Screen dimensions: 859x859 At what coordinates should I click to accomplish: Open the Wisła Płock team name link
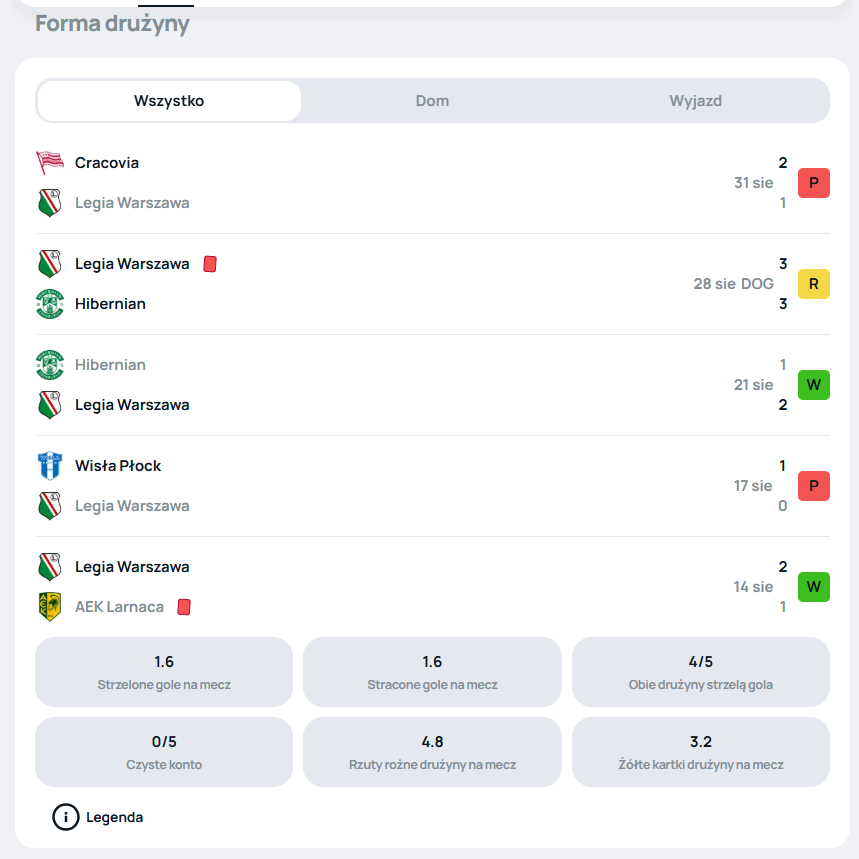pos(118,466)
